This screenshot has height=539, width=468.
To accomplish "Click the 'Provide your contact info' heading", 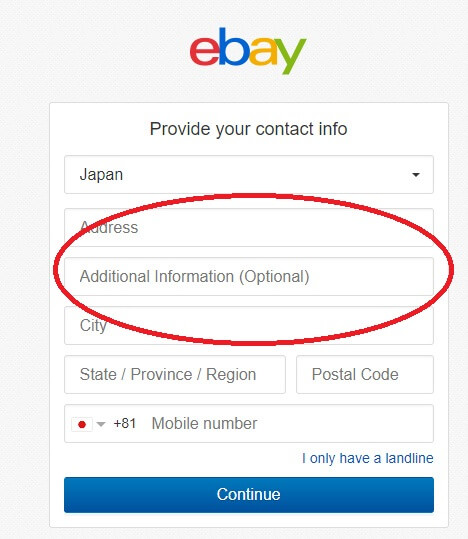I will pyautogui.click(x=248, y=129).
